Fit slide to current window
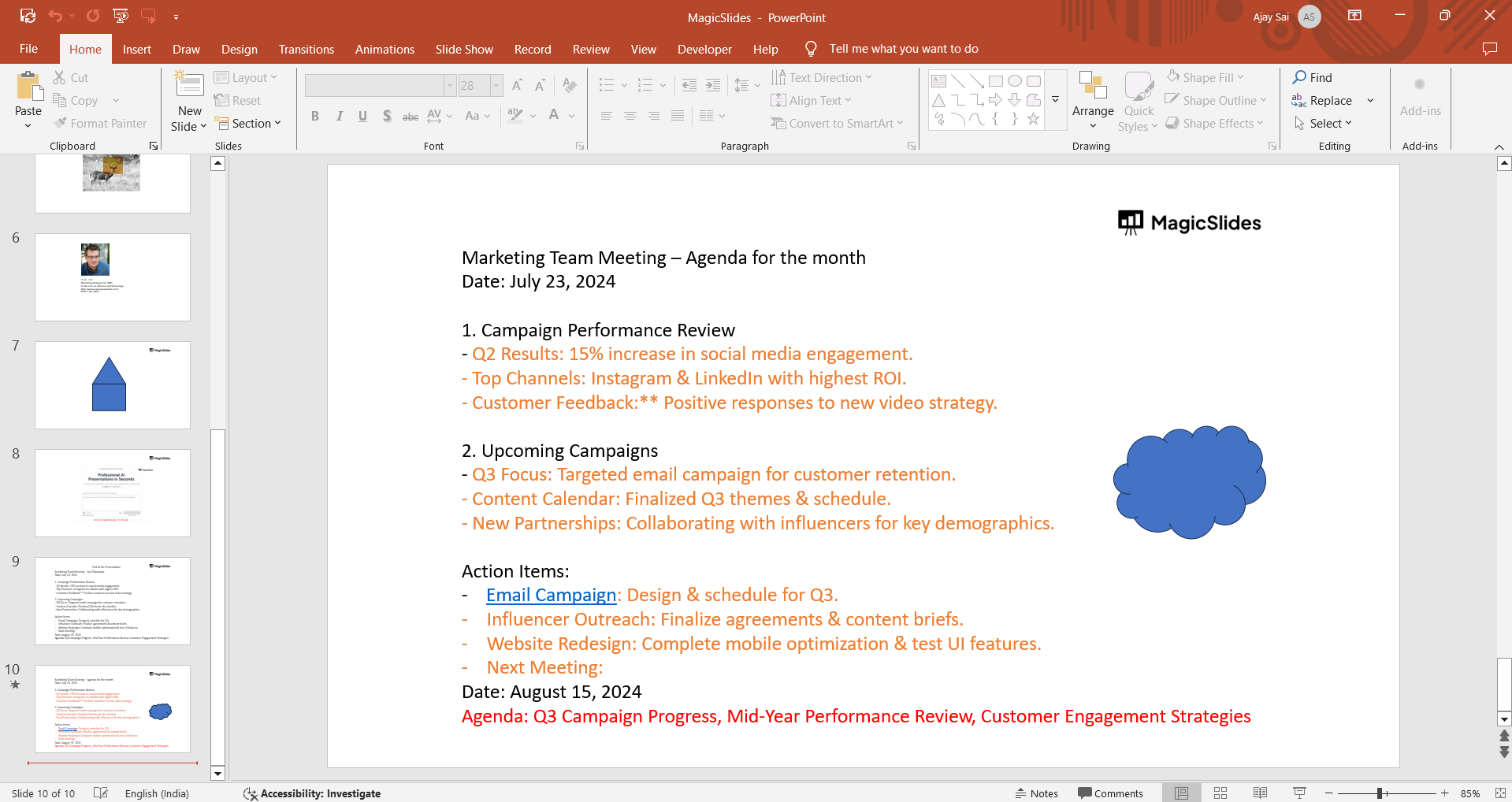 tap(1499, 793)
